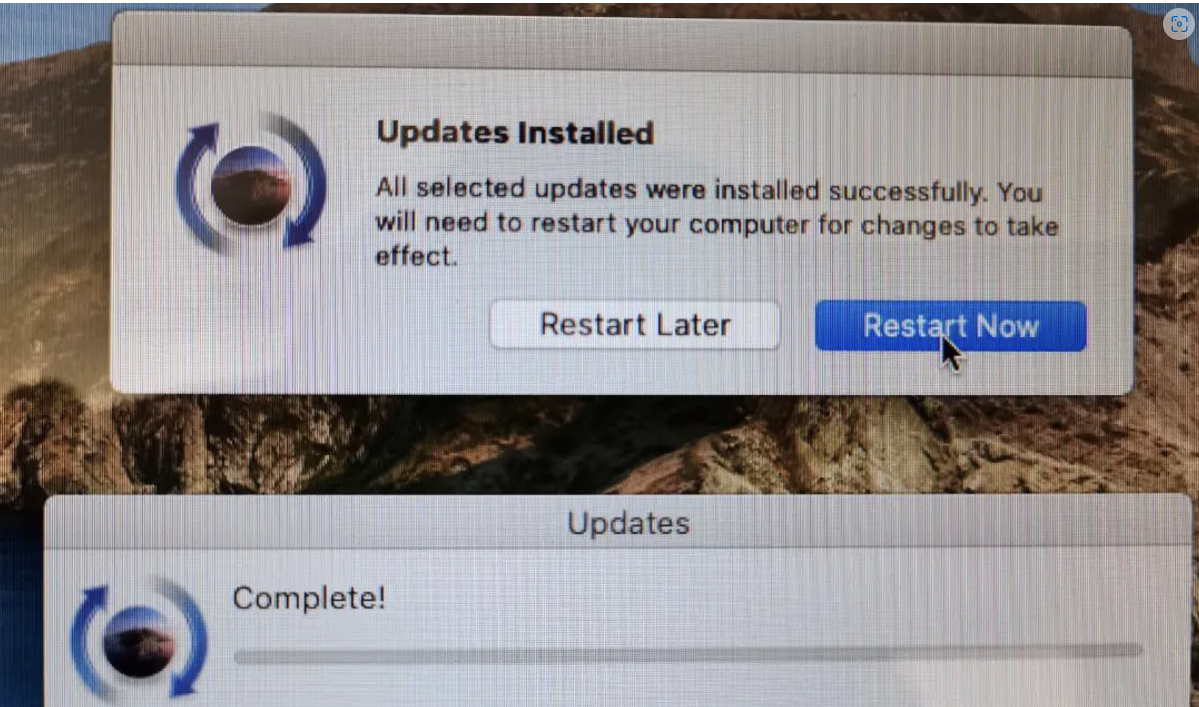Screen dimensions: 1199x707
Task: Open the visual search lens icon
Action: tap(1178, 24)
